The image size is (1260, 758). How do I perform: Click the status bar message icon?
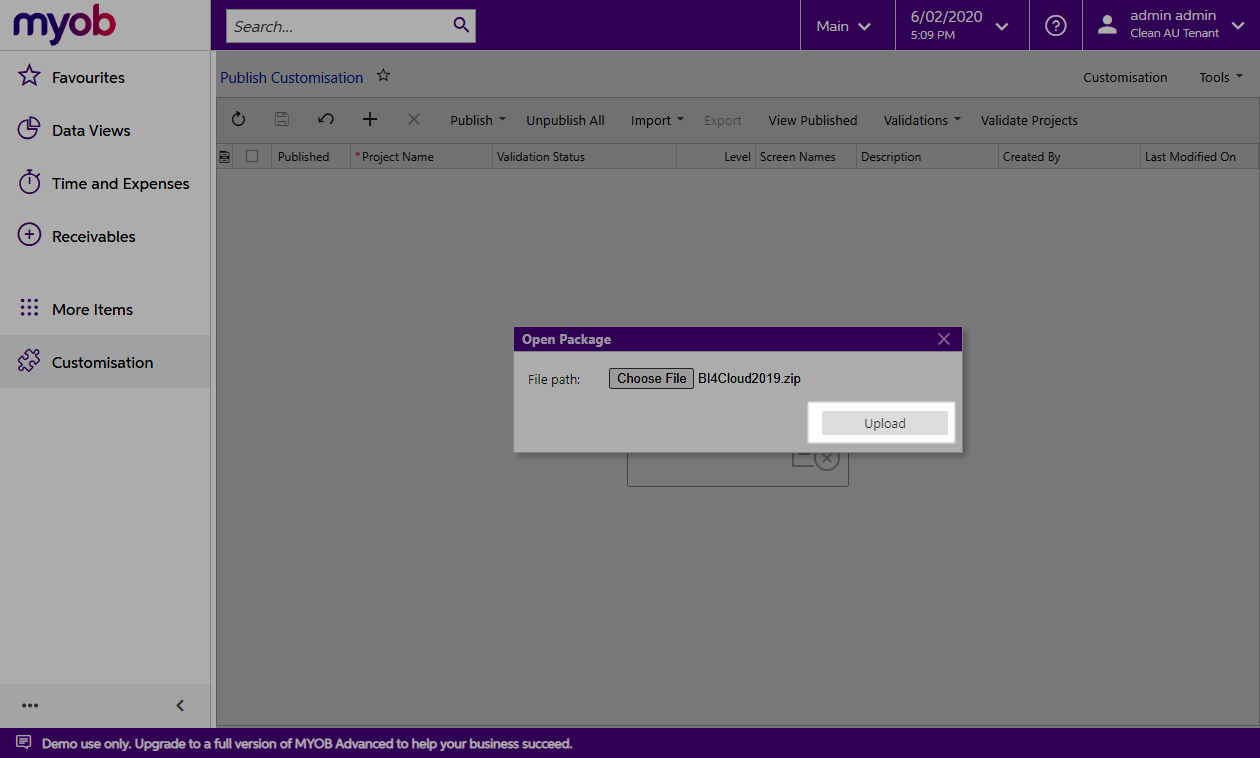[x=24, y=743]
